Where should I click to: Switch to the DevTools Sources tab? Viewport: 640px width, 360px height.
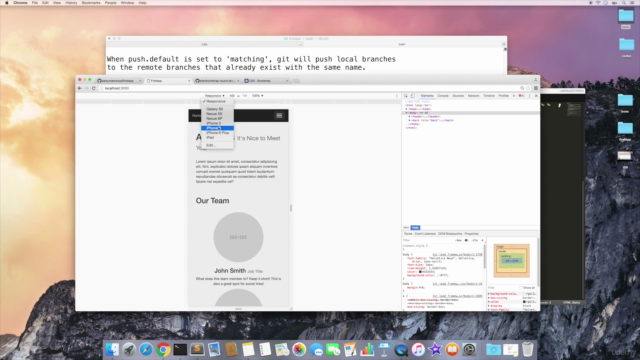coord(458,96)
